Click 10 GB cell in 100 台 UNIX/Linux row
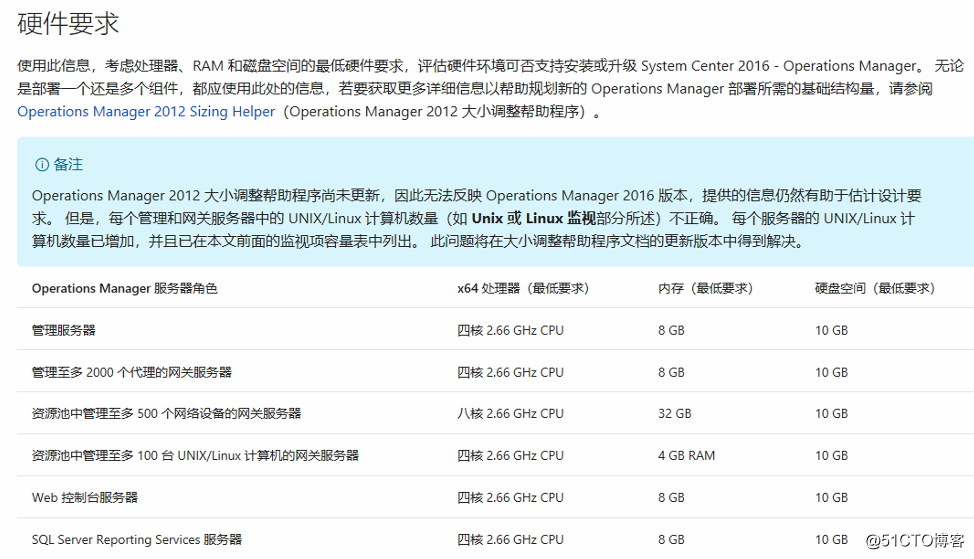 [832, 456]
